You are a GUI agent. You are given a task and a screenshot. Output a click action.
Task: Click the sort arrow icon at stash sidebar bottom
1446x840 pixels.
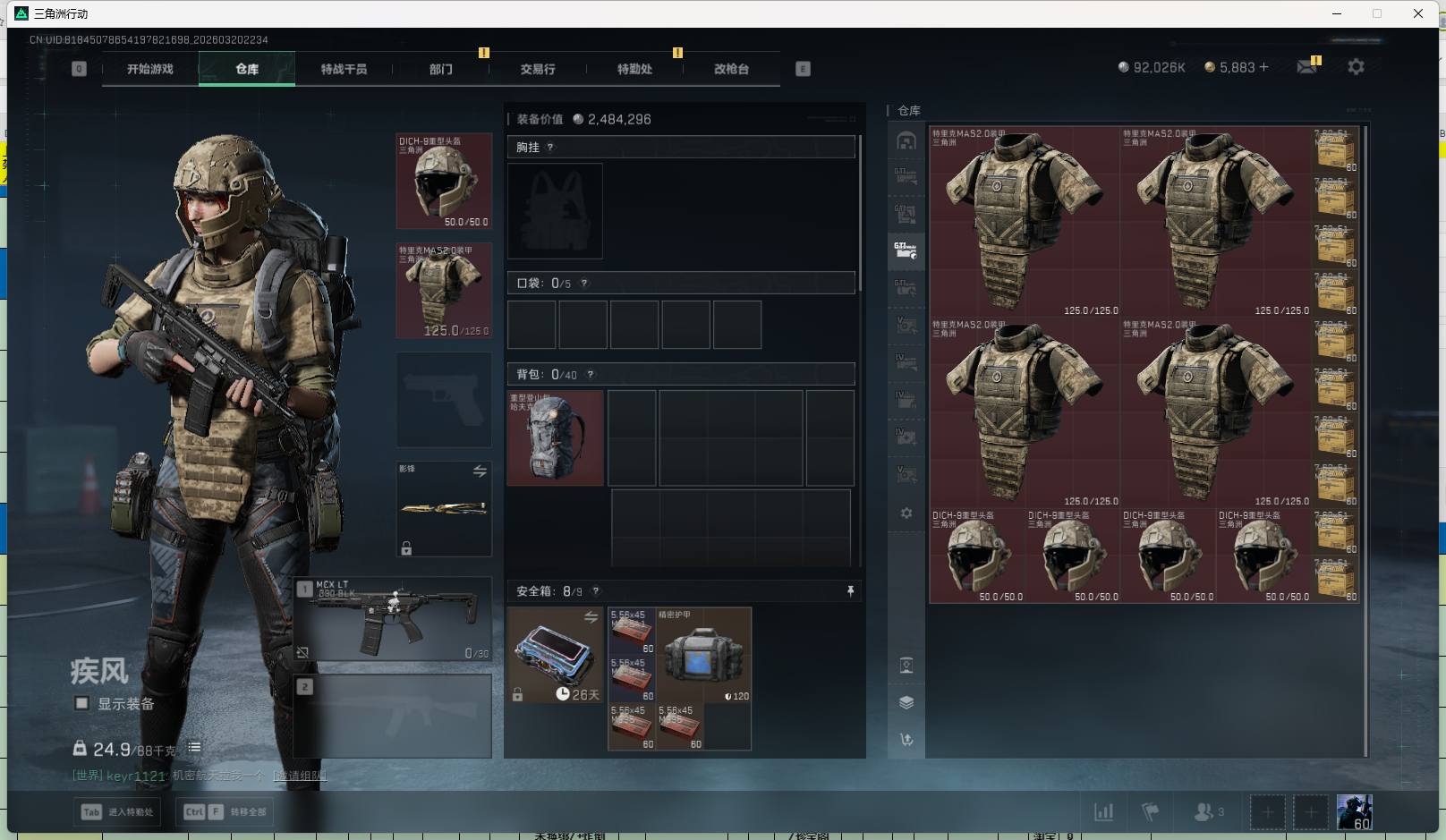(906, 740)
